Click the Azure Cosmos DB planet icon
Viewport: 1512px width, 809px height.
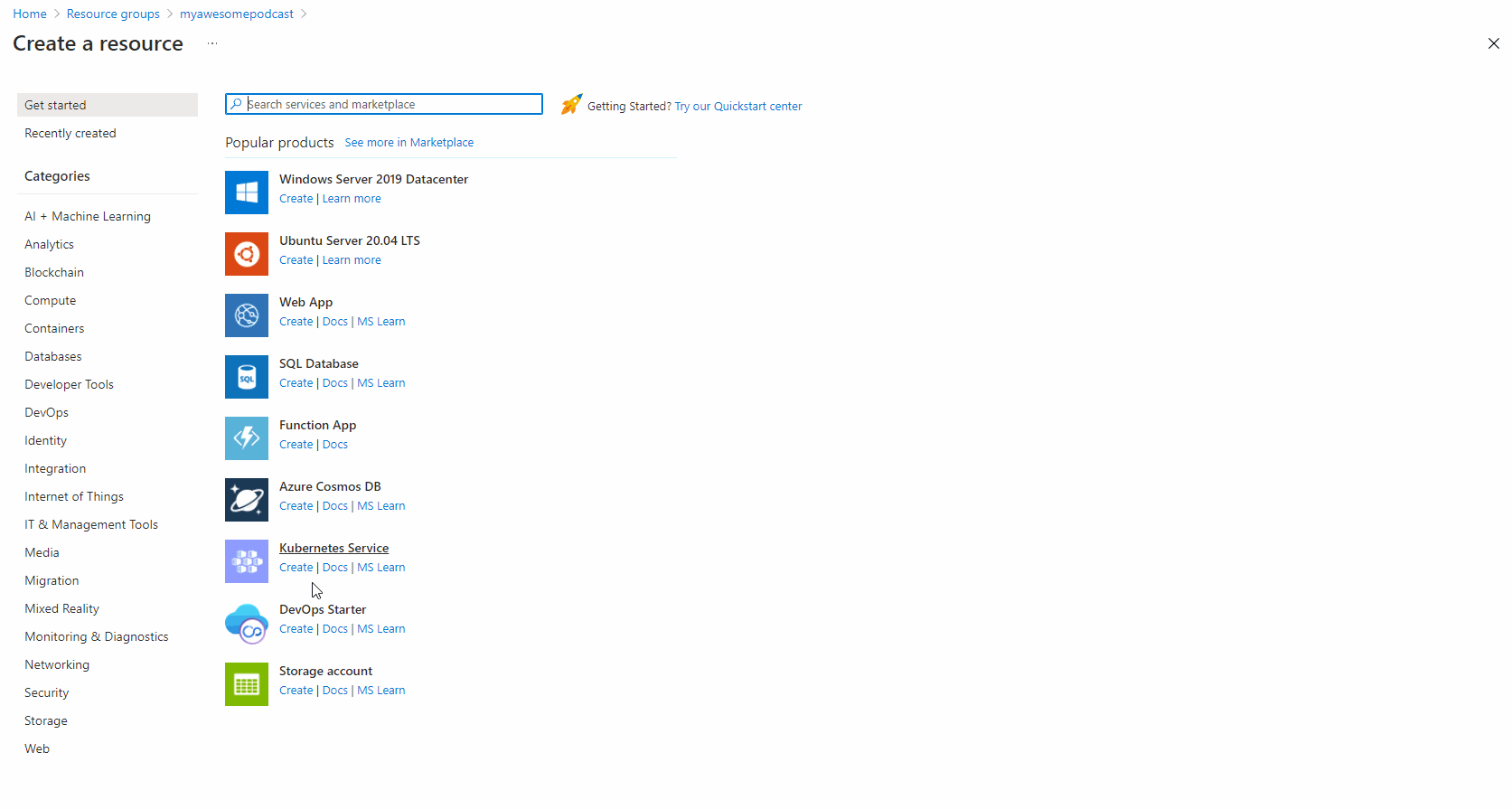point(247,500)
